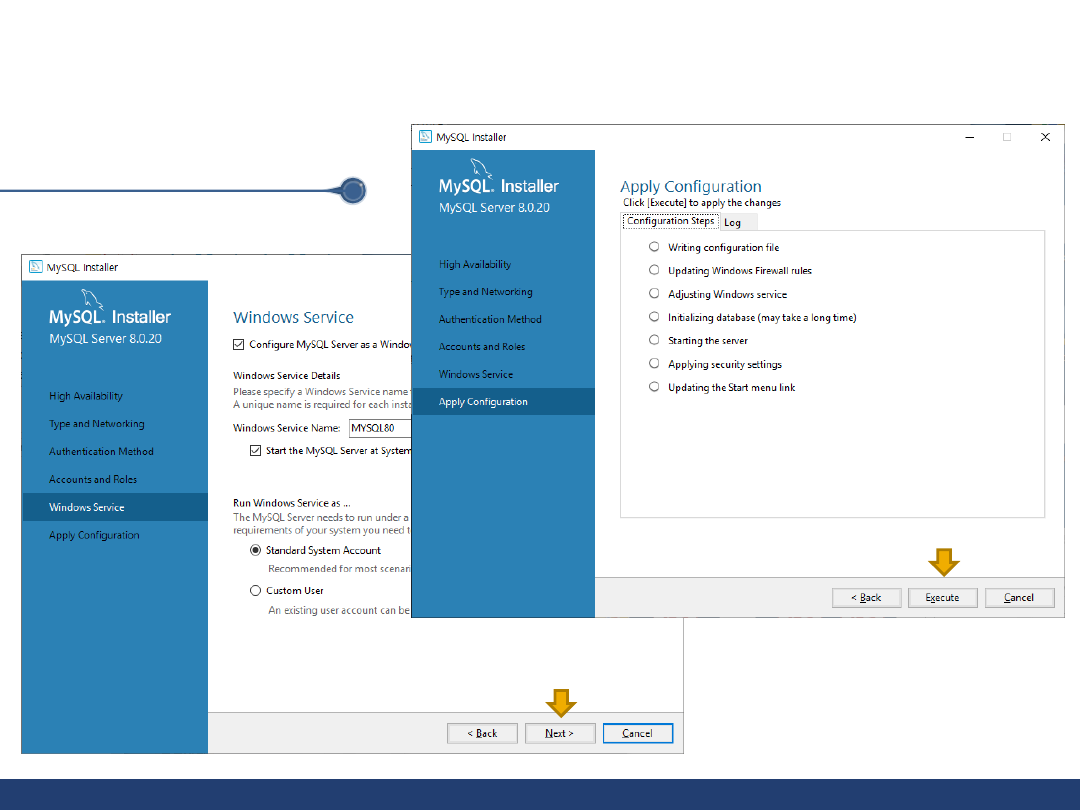Image resolution: width=1080 pixels, height=810 pixels.
Task: Choose the Standard System Account radio option
Action: pyautogui.click(x=256, y=550)
